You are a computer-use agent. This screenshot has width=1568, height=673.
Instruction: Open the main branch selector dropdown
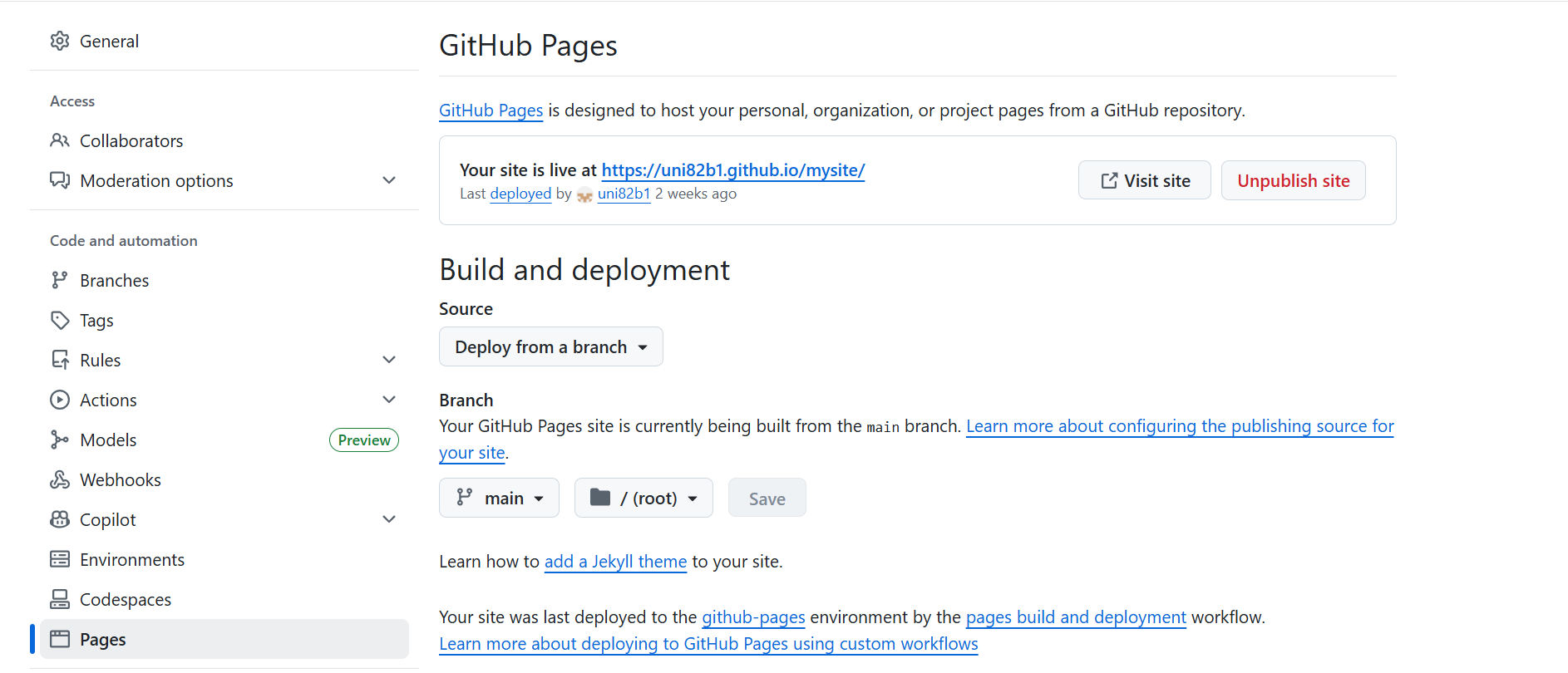pos(499,498)
